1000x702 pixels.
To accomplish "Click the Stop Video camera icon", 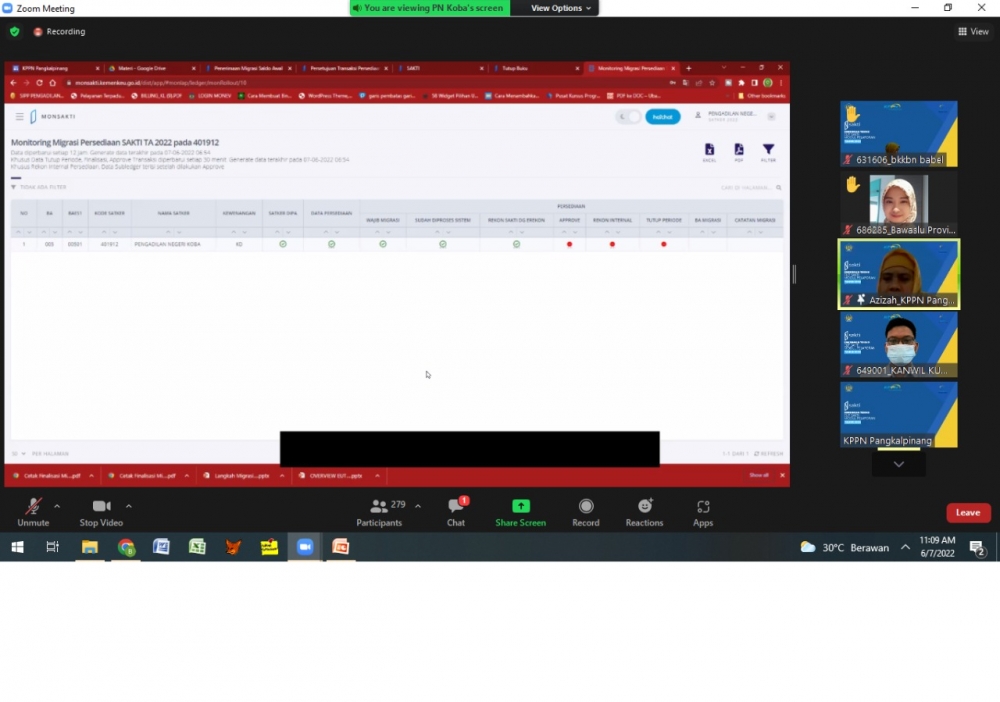I will pyautogui.click(x=101, y=507).
